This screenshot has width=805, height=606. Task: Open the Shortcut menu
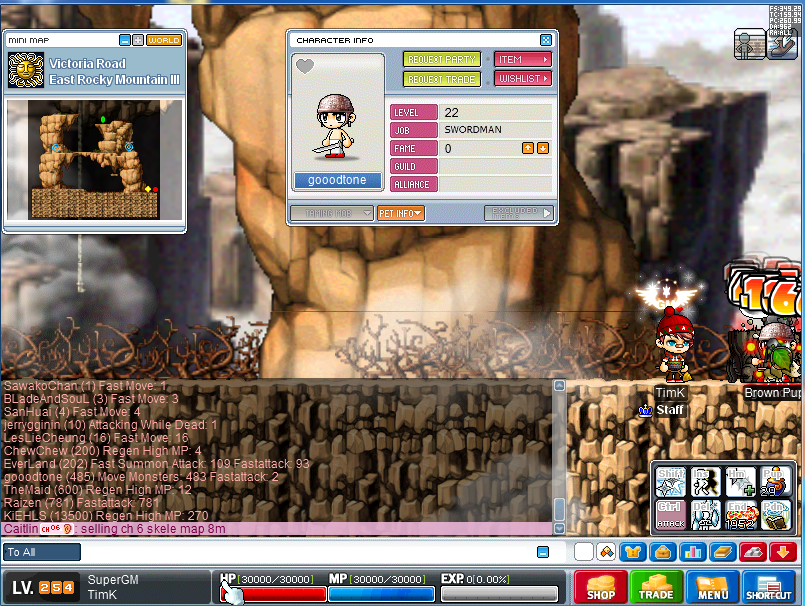click(769, 587)
